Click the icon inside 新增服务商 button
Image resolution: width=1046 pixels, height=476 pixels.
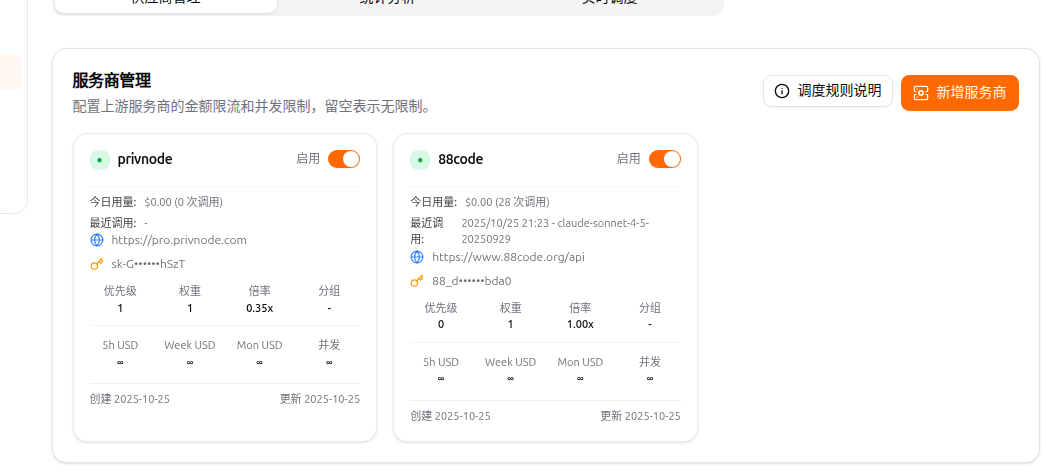tap(921, 93)
